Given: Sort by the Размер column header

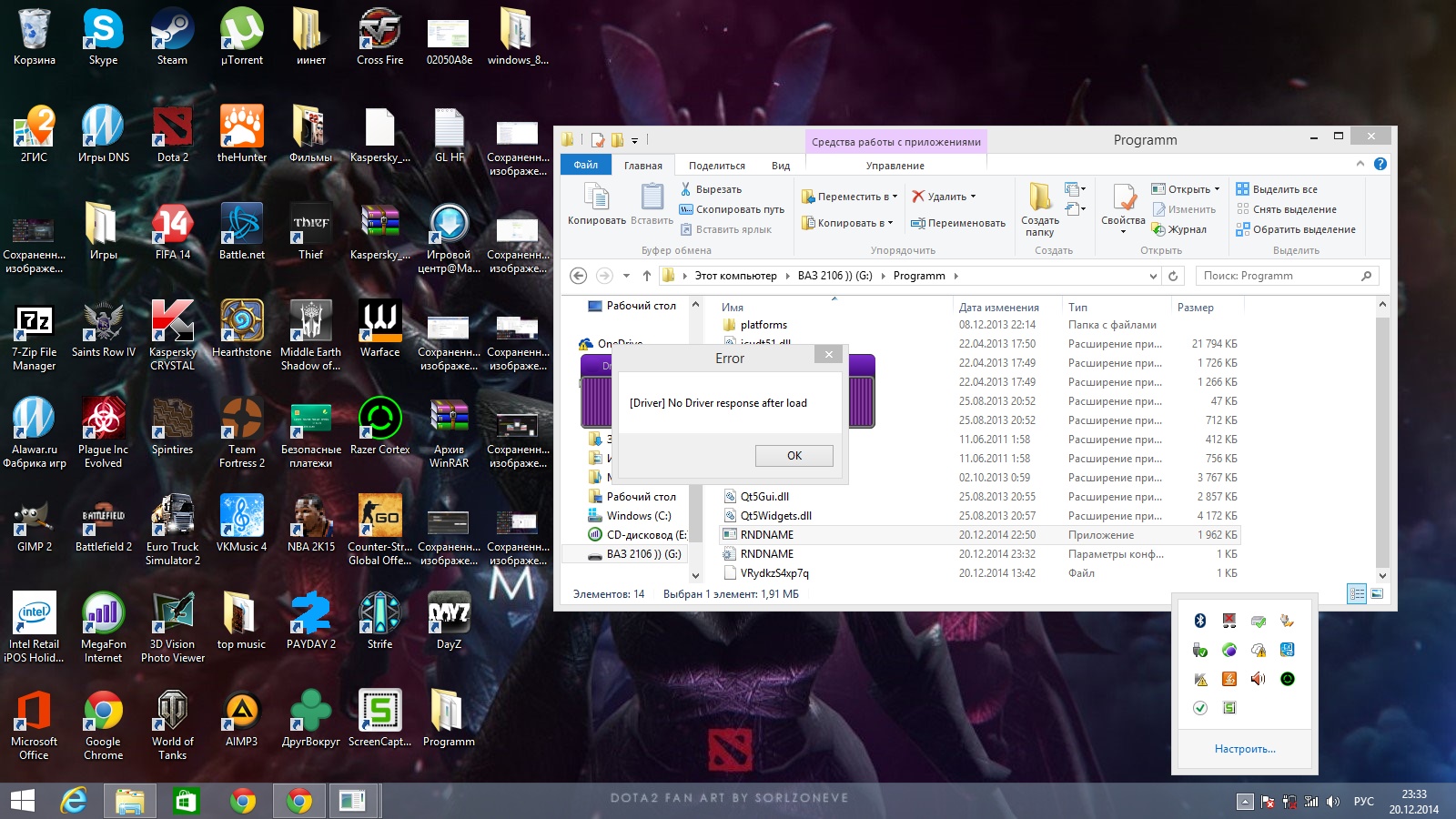Looking at the screenshot, I should point(1195,308).
